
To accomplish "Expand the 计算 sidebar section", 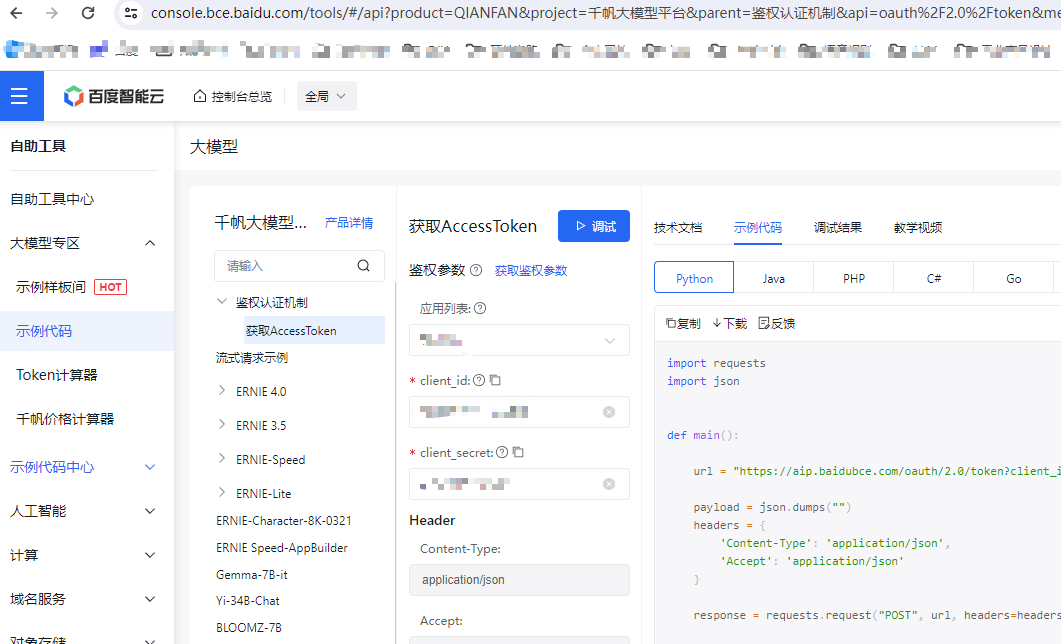I will tap(150, 555).
